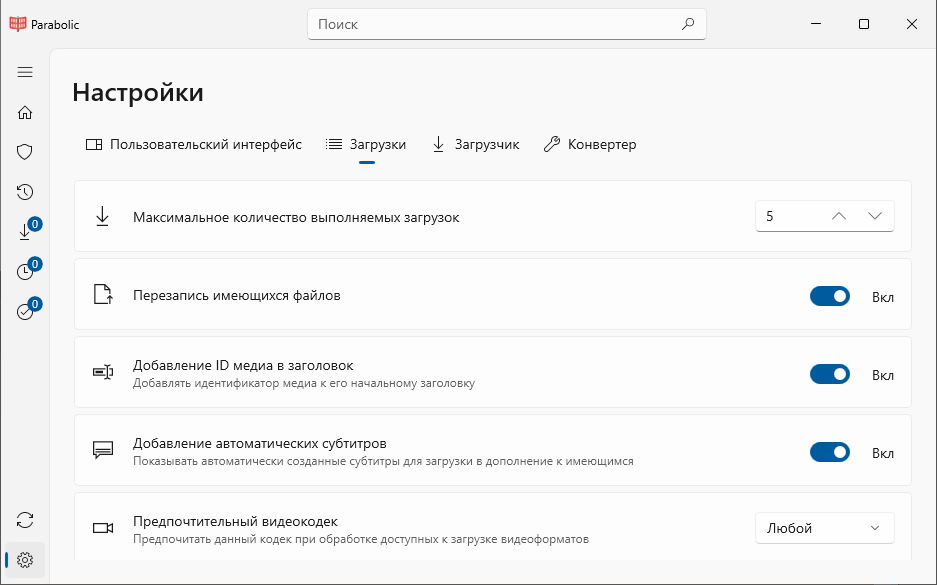Click the search magnifier icon

[x=688, y=24]
